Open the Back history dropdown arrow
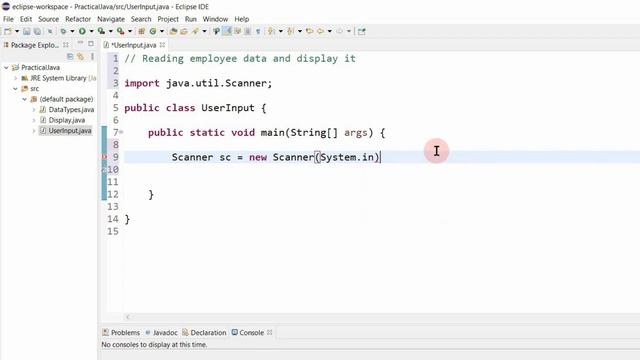Viewport: 640px width, 360px height. tap(329, 31)
